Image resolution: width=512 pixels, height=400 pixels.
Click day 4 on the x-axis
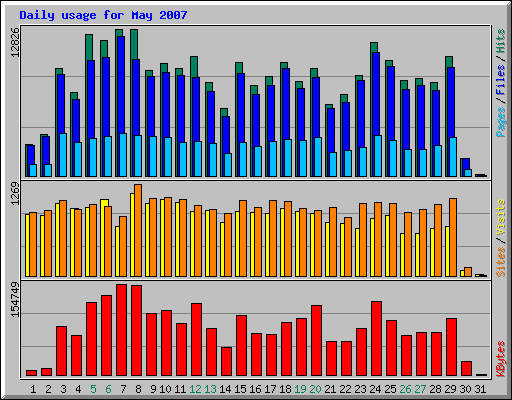(78, 389)
